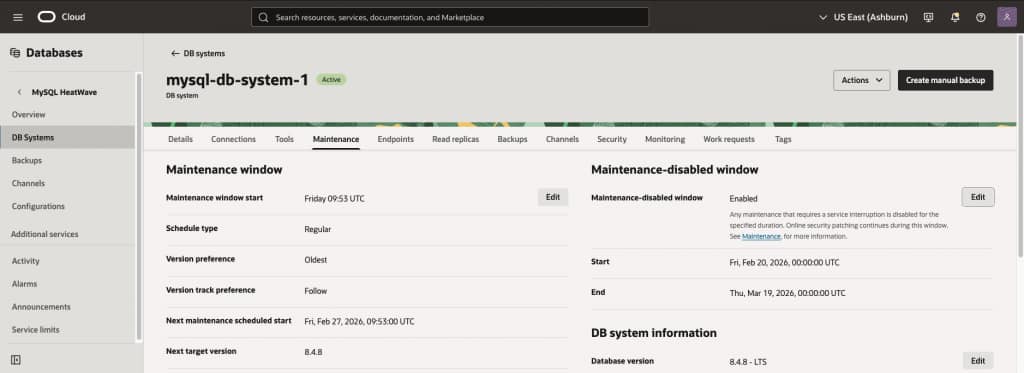1024x373 pixels.
Task: Select 'Fri, Feb 20, 2026, 00:00:00 UTC' value
Action: click(784, 263)
